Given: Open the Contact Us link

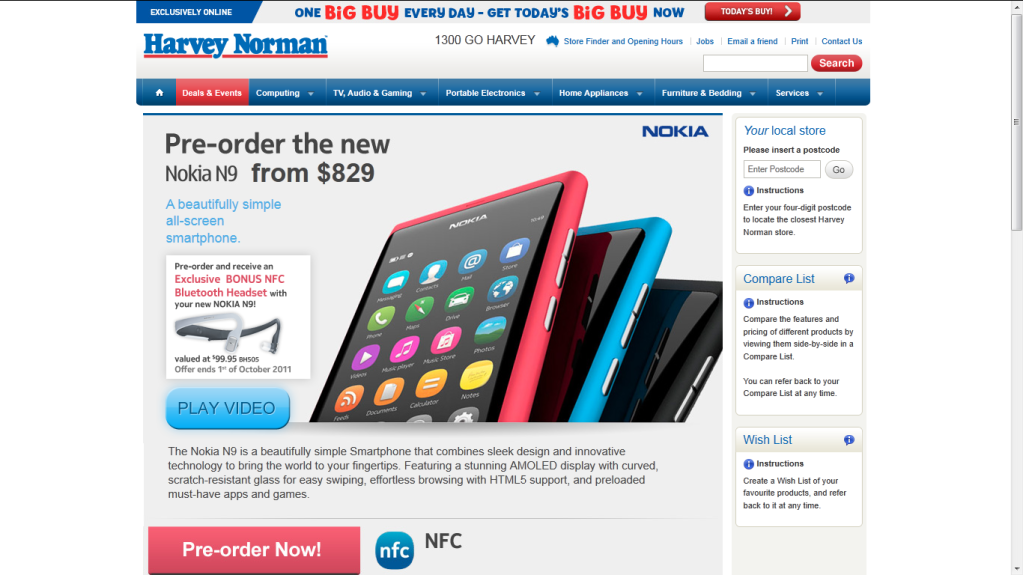Looking at the screenshot, I should click(842, 41).
